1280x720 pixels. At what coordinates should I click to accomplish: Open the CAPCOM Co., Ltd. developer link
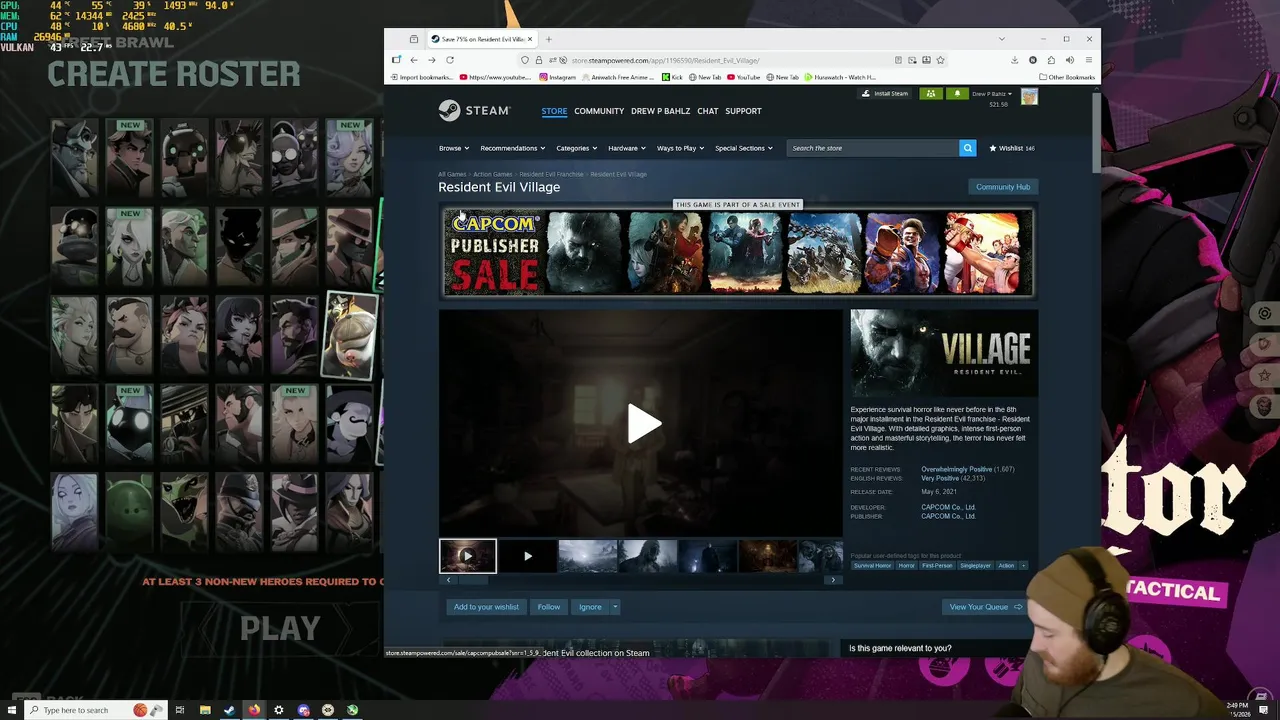[948, 507]
